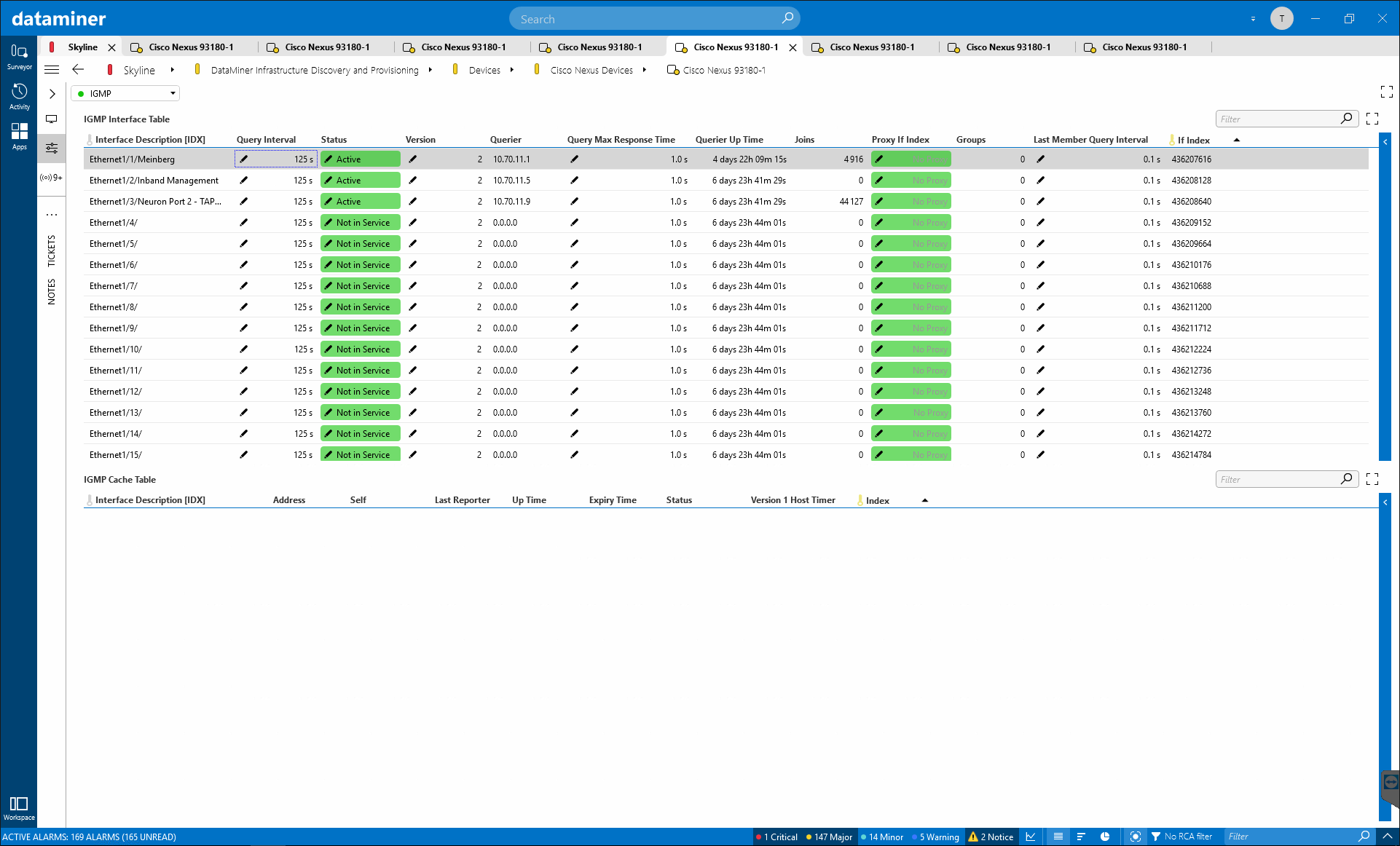Go back with the left arrow

78,70
